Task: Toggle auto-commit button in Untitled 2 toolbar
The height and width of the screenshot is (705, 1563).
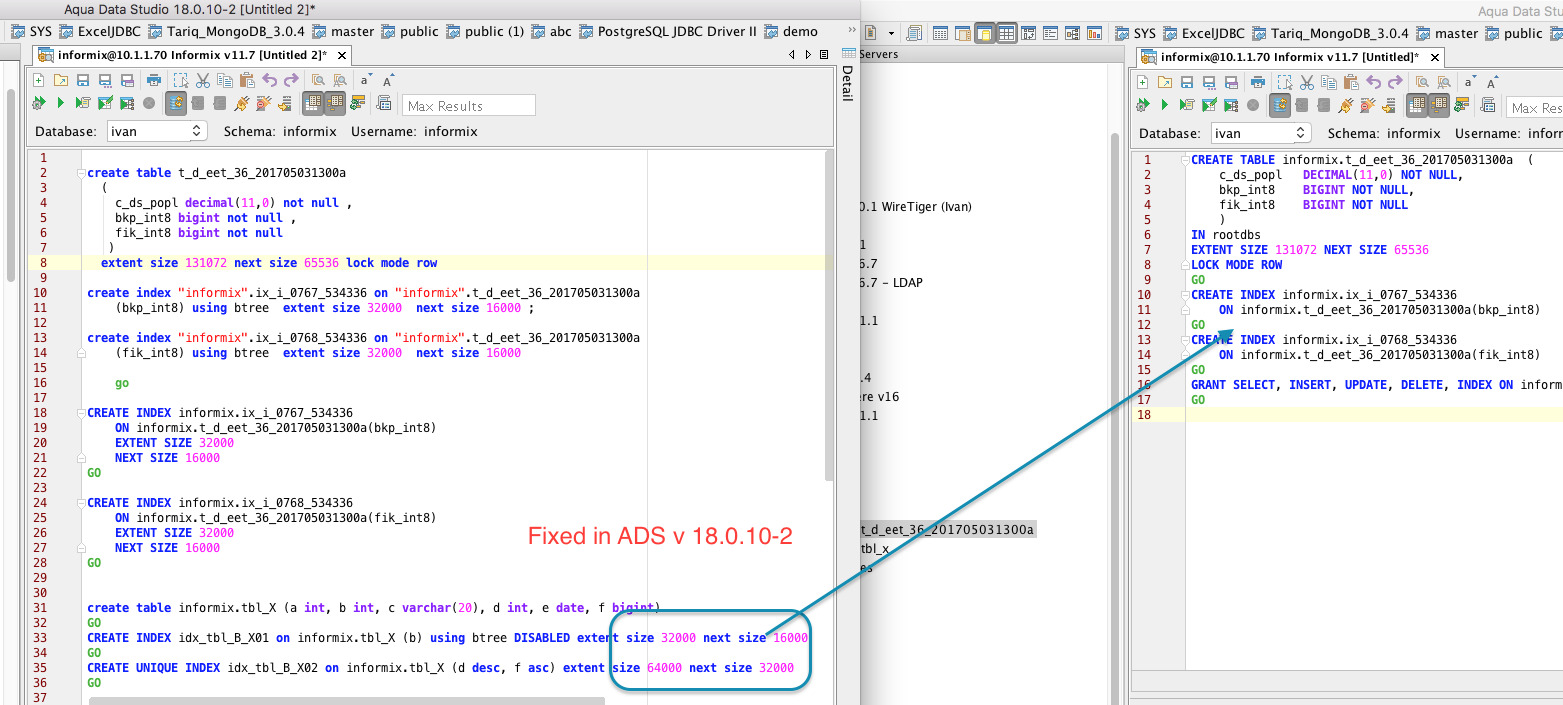Action: 175,103
